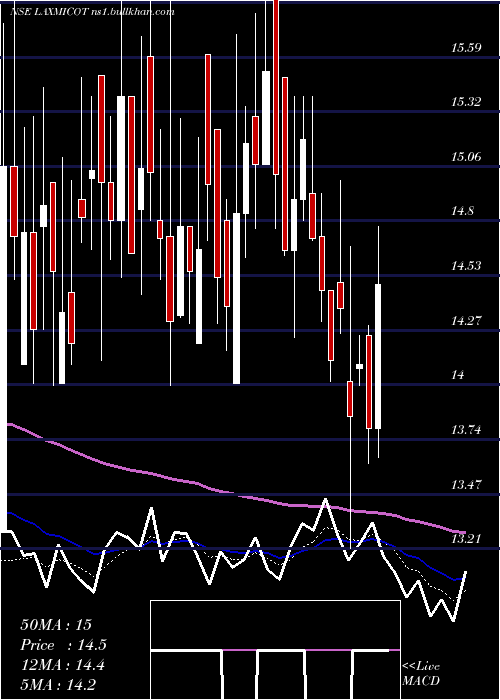Click the last white candlestick on the chart
Screen dimensions: 500x700
pyautogui.click(x=378, y=356)
